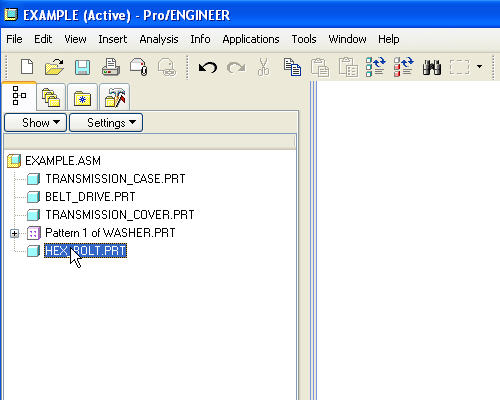The image size is (500, 400).
Task: Open the Settings dropdown
Action: click(x=106, y=123)
